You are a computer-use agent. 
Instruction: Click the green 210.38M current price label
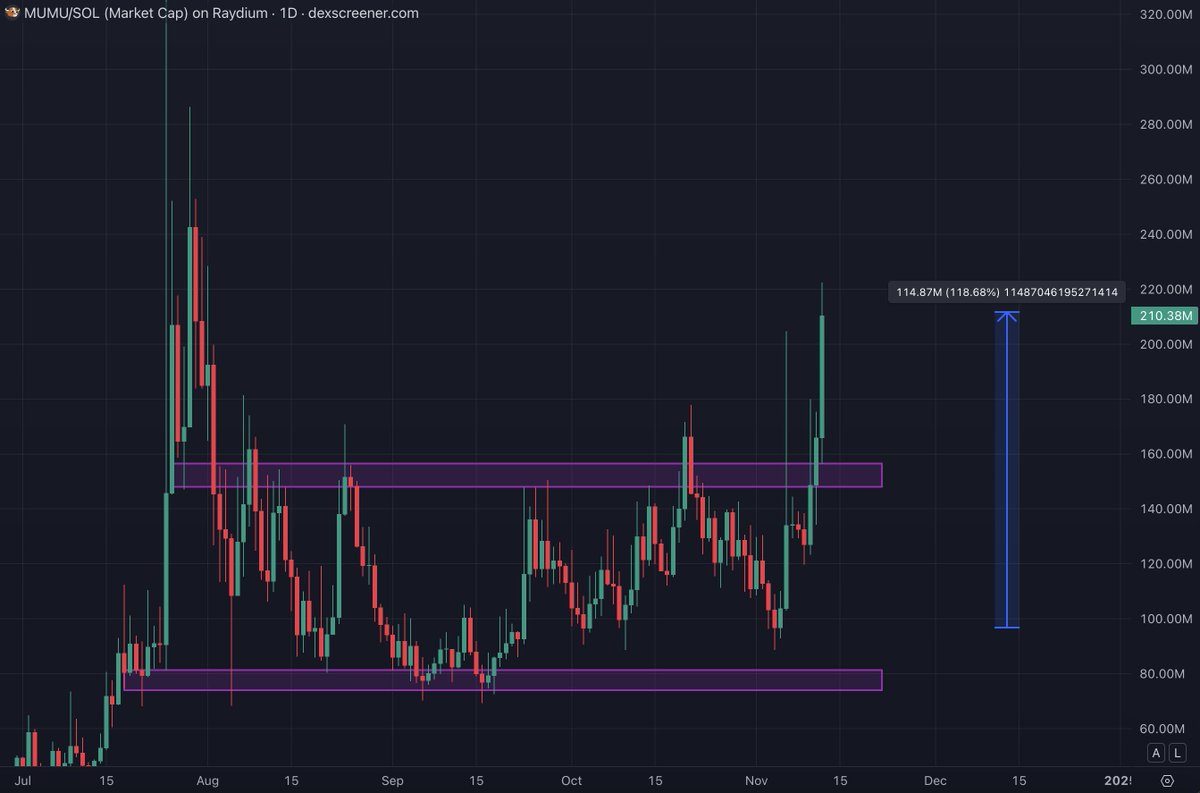click(x=1163, y=315)
